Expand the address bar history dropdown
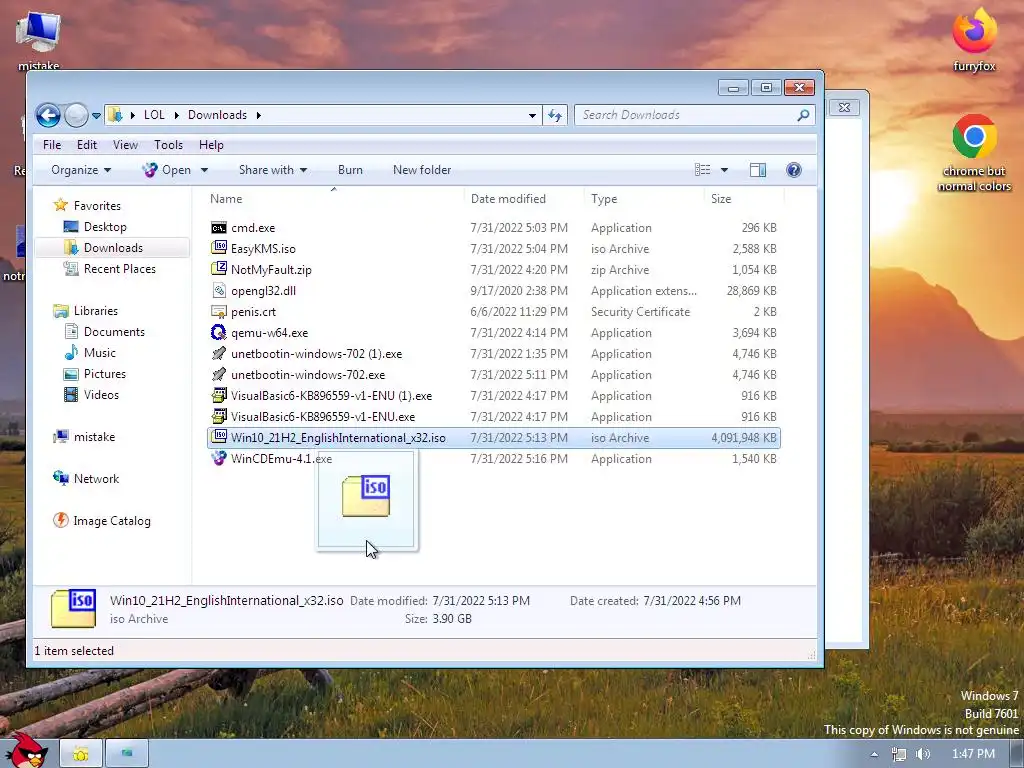The width and height of the screenshot is (1024, 768). [532, 116]
